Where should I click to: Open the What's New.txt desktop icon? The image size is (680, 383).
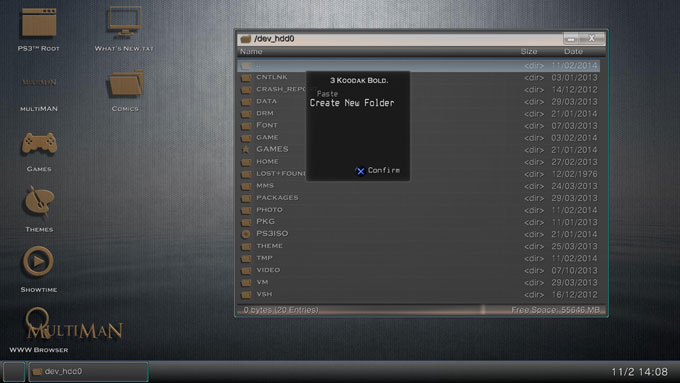pyautogui.click(x=125, y=22)
